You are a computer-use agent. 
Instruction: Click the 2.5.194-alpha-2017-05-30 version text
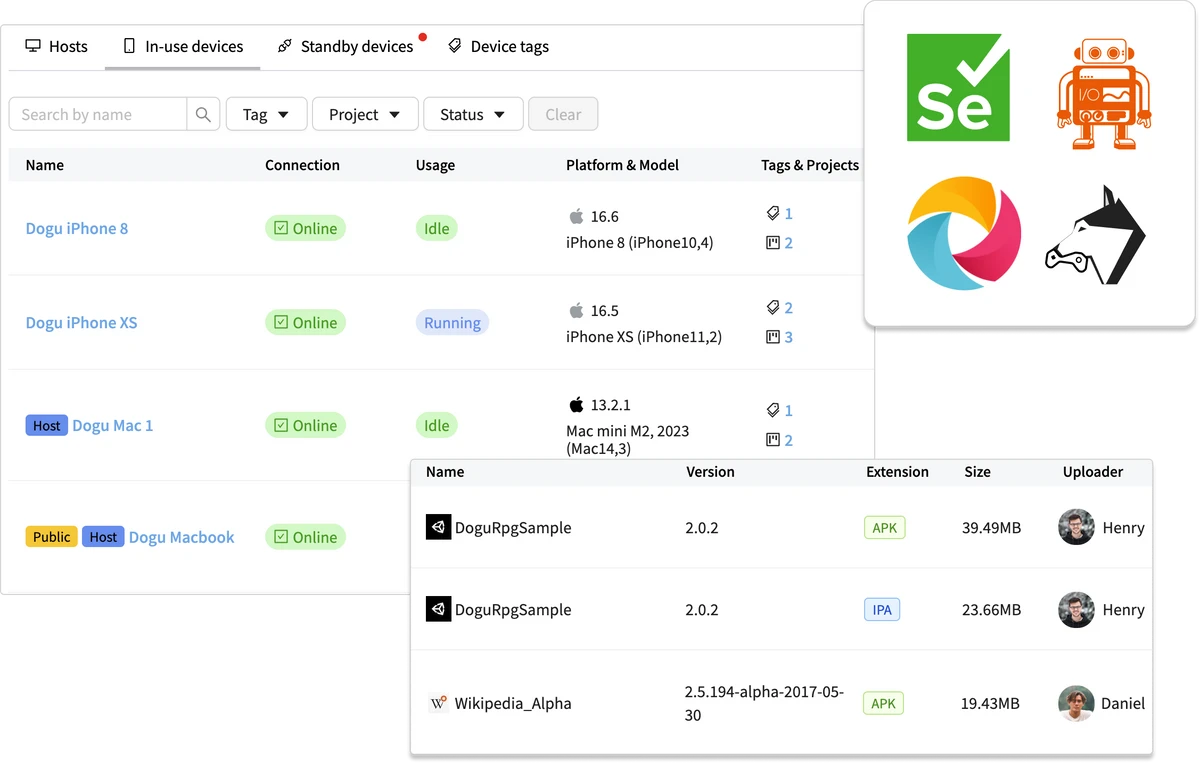click(x=764, y=703)
